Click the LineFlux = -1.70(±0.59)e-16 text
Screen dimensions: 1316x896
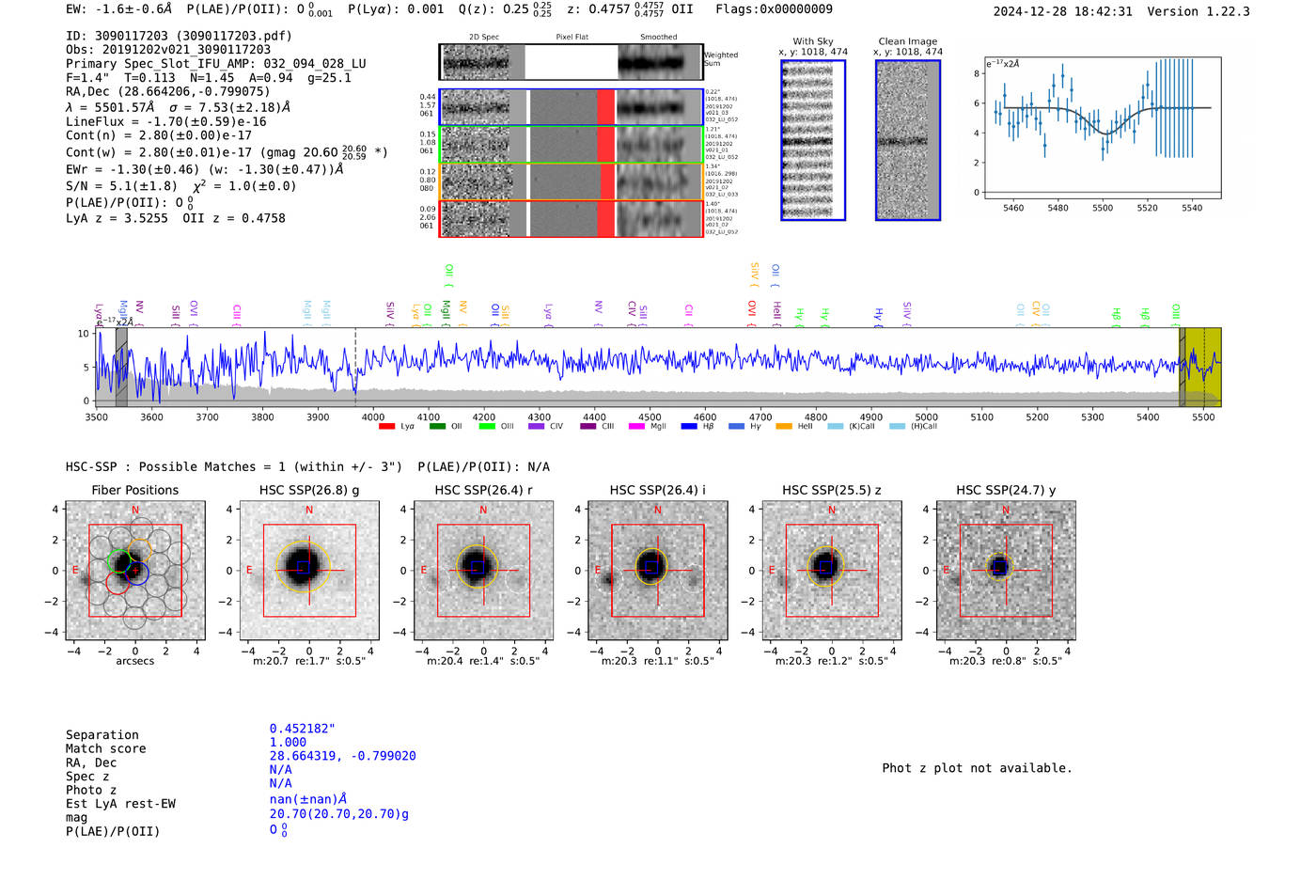[x=166, y=121]
